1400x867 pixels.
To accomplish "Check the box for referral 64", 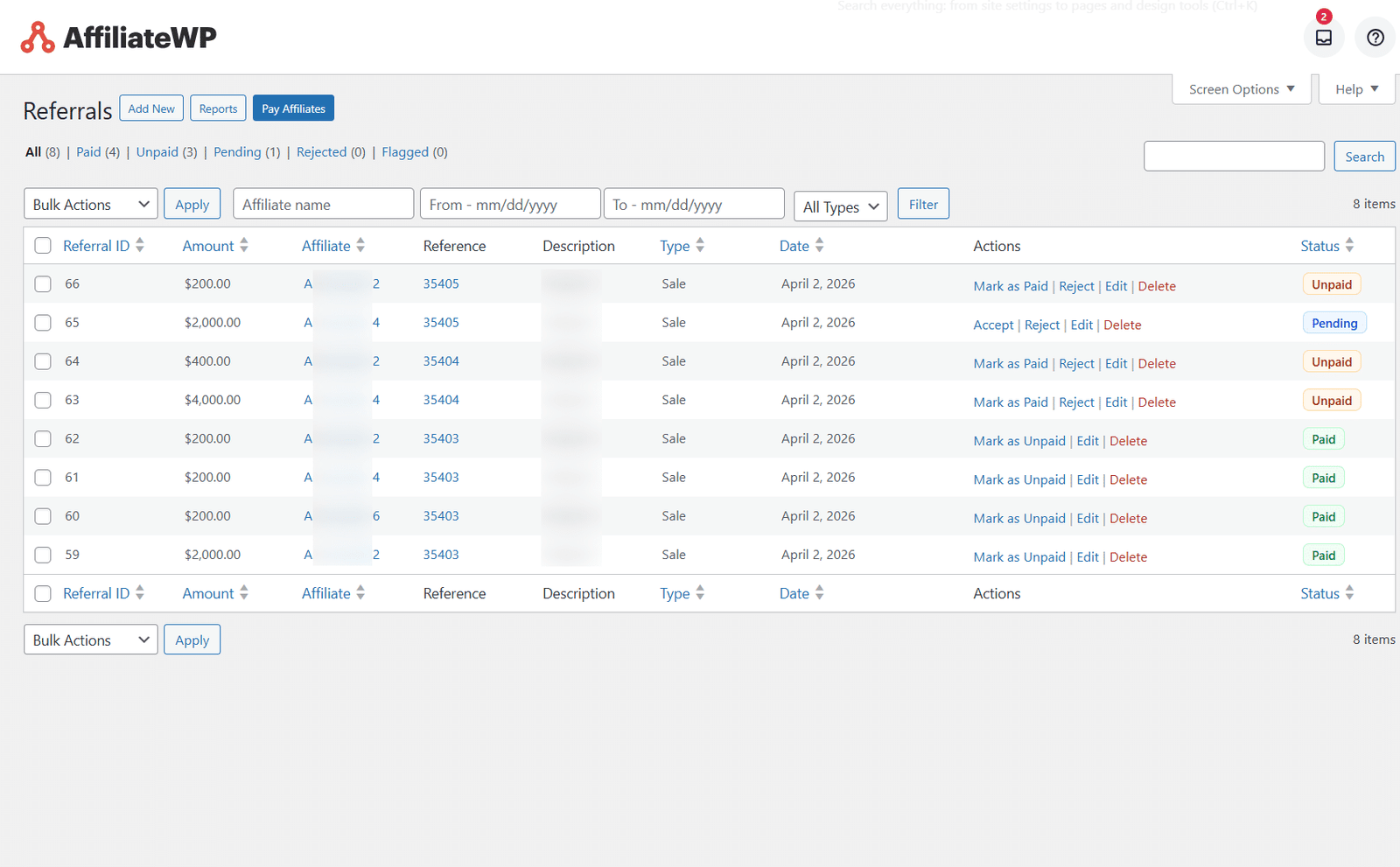I will click(43, 361).
